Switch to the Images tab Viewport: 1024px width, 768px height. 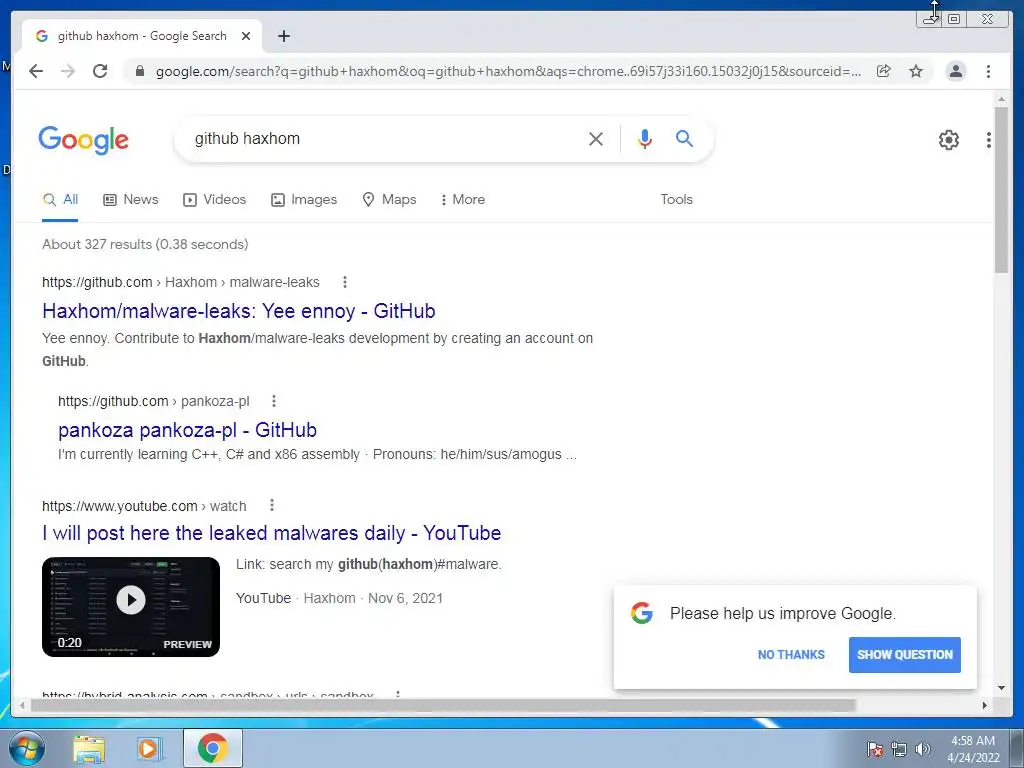pos(304,200)
